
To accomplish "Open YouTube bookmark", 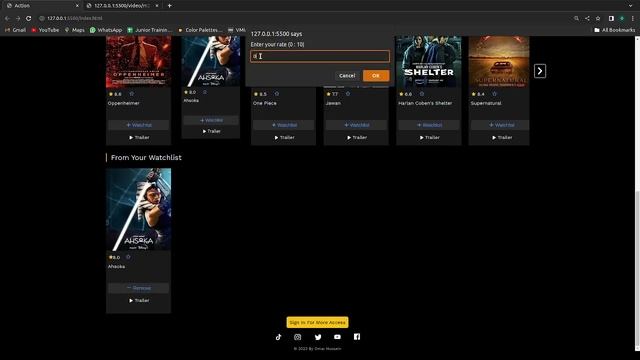I will pyautogui.click(x=45, y=30).
